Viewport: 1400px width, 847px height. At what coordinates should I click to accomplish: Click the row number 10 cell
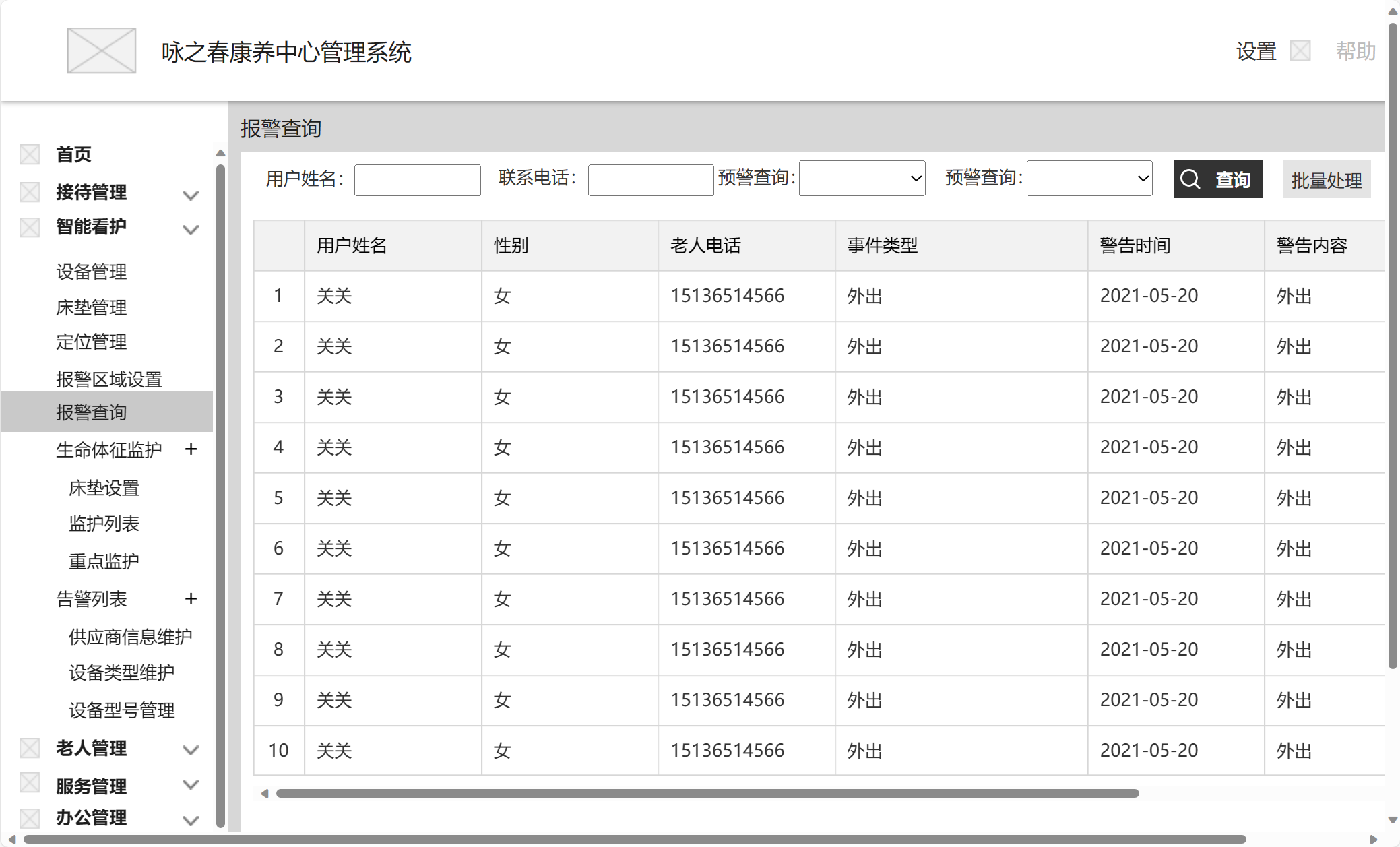(x=278, y=751)
